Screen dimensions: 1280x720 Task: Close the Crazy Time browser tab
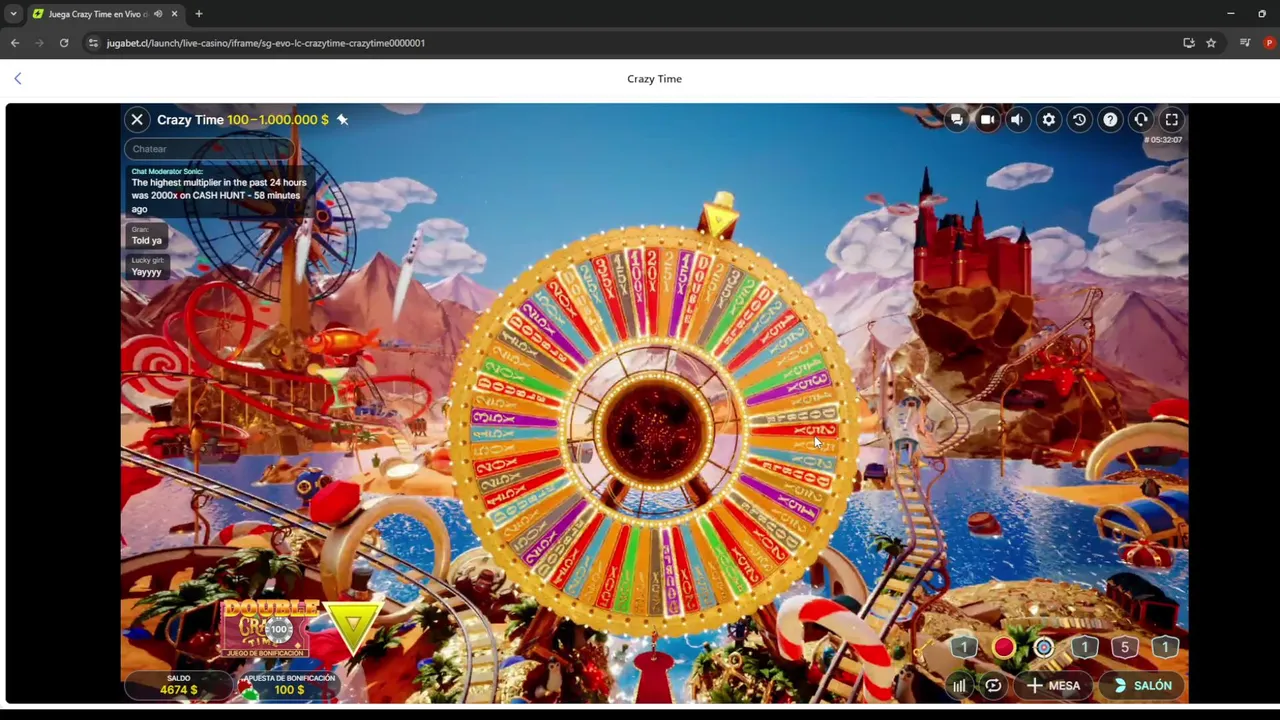(x=174, y=14)
